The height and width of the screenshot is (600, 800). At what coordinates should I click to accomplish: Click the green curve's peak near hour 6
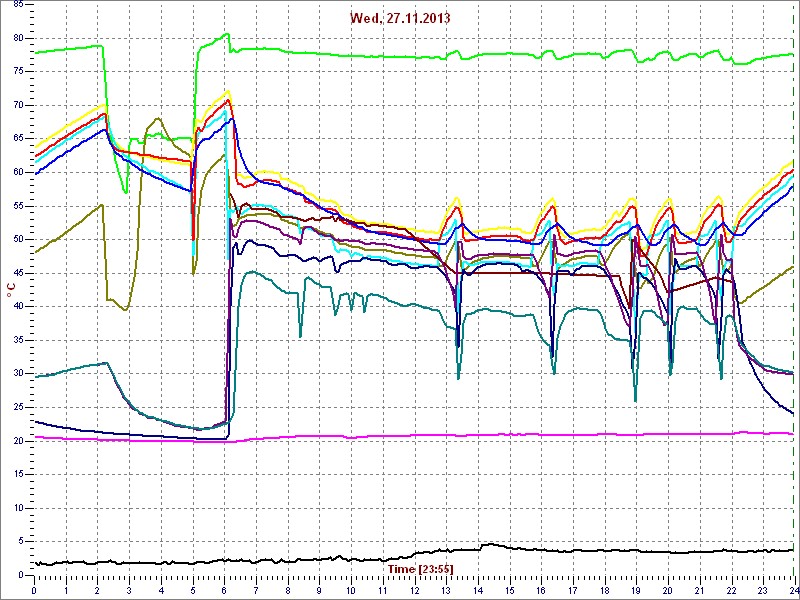[227, 35]
